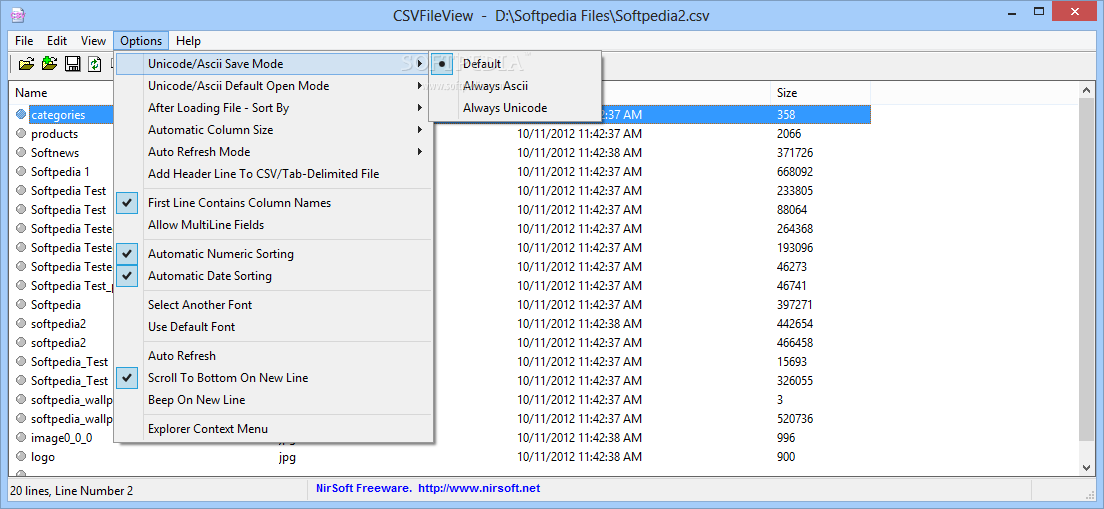Close the Options menu from menu bar
This screenshot has height=509, width=1104.
141,41
